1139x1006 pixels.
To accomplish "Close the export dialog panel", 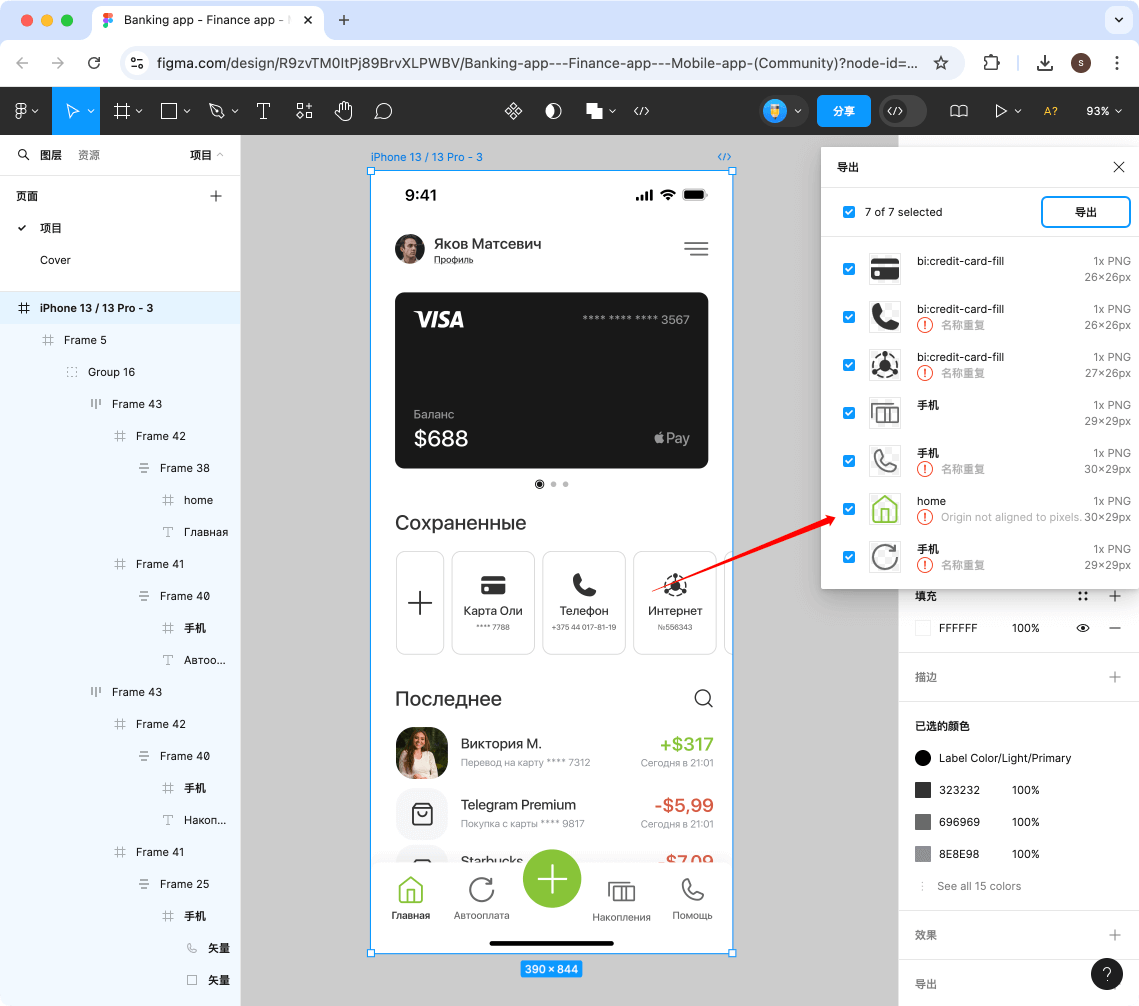I will tap(1119, 167).
